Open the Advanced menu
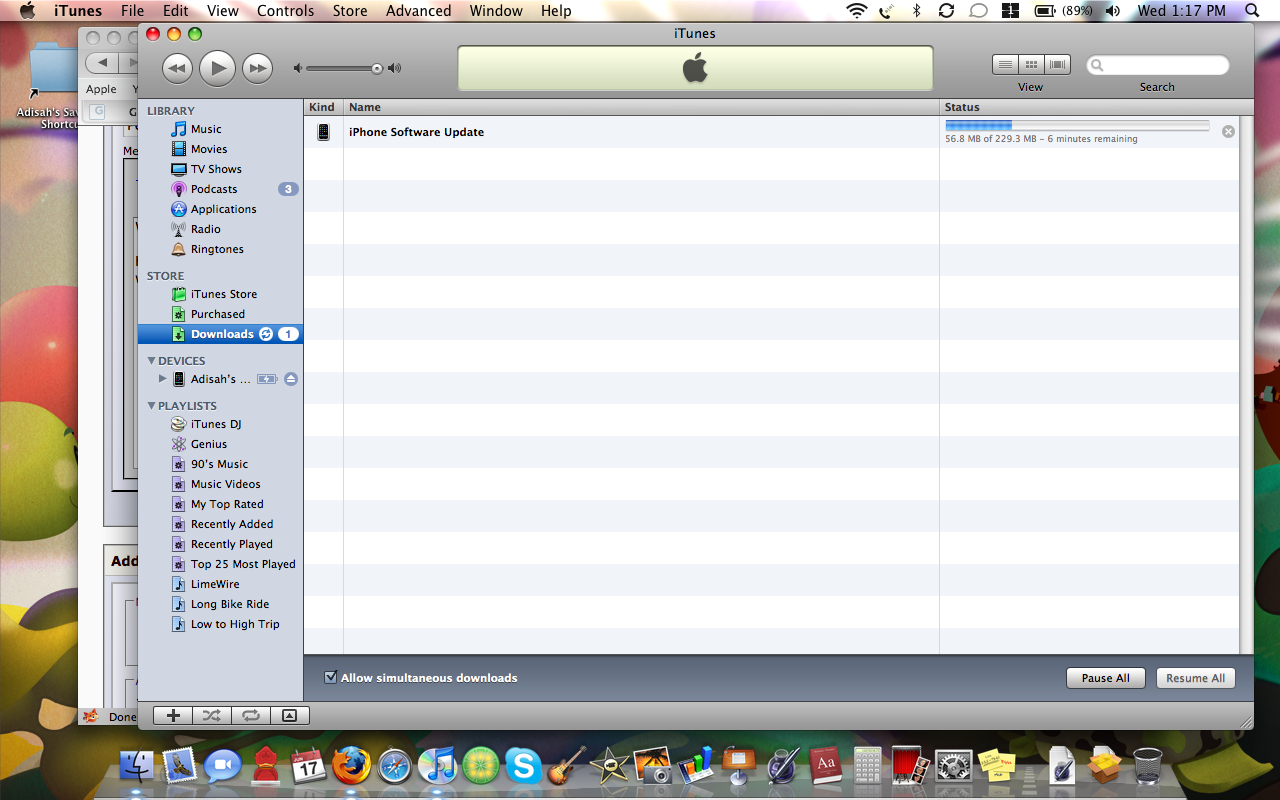This screenshot has width=1280, height=800. (x=419, y=11)
